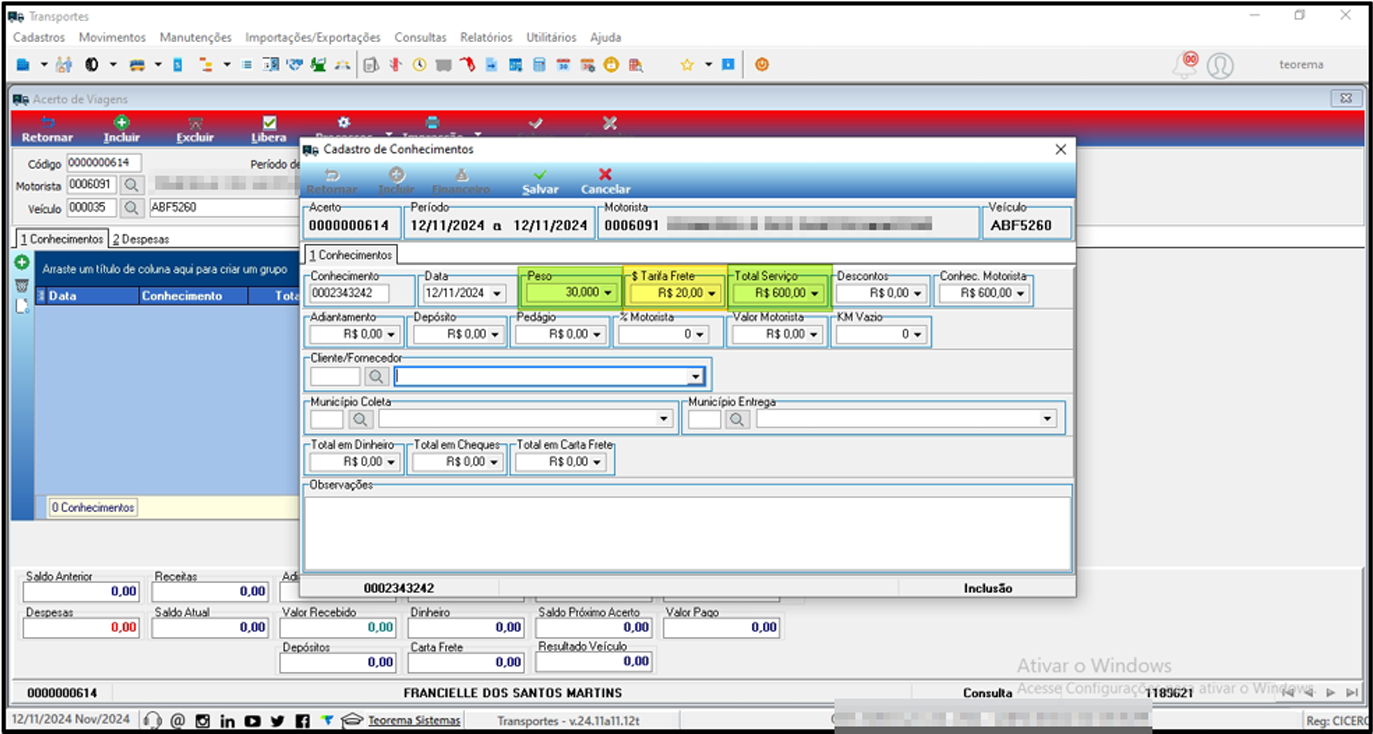The height and width of the screenshot is (734, 1373).
Task: Open the Movimentos menu
Action: pos(112,37)
